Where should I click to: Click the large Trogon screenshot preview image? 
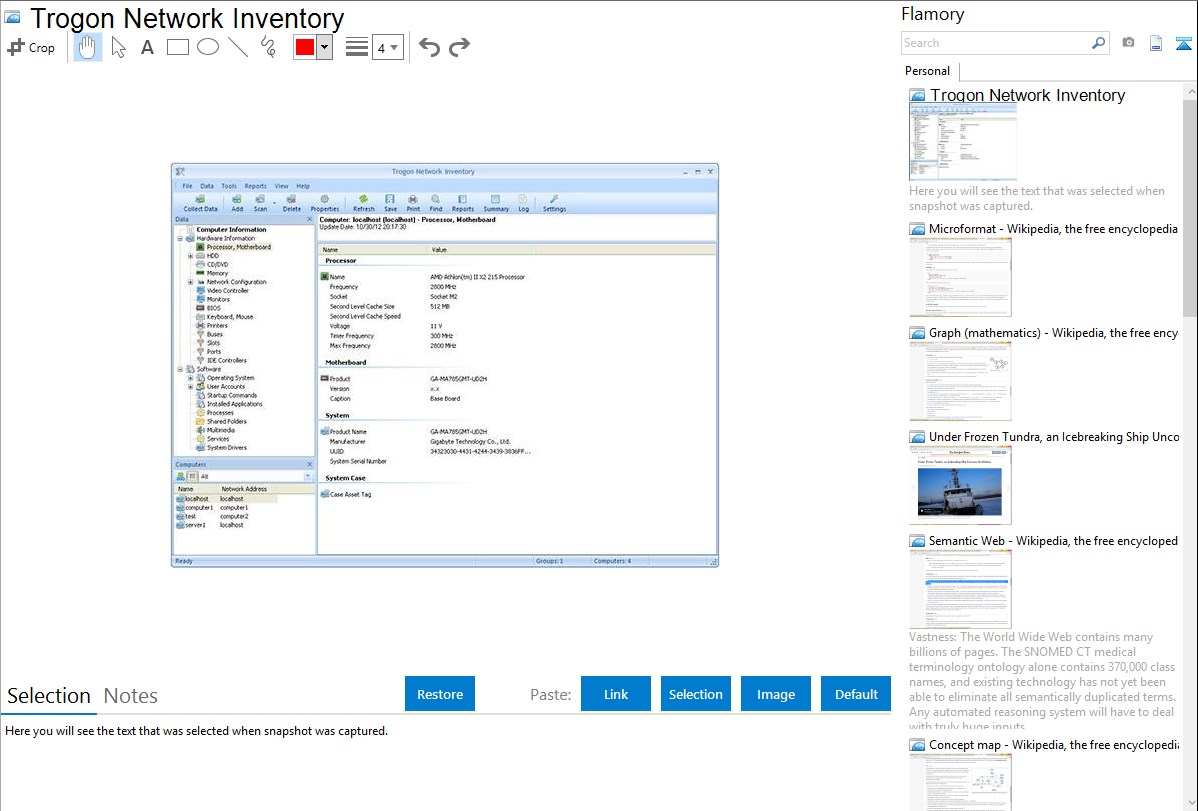(x=445, y=365)
